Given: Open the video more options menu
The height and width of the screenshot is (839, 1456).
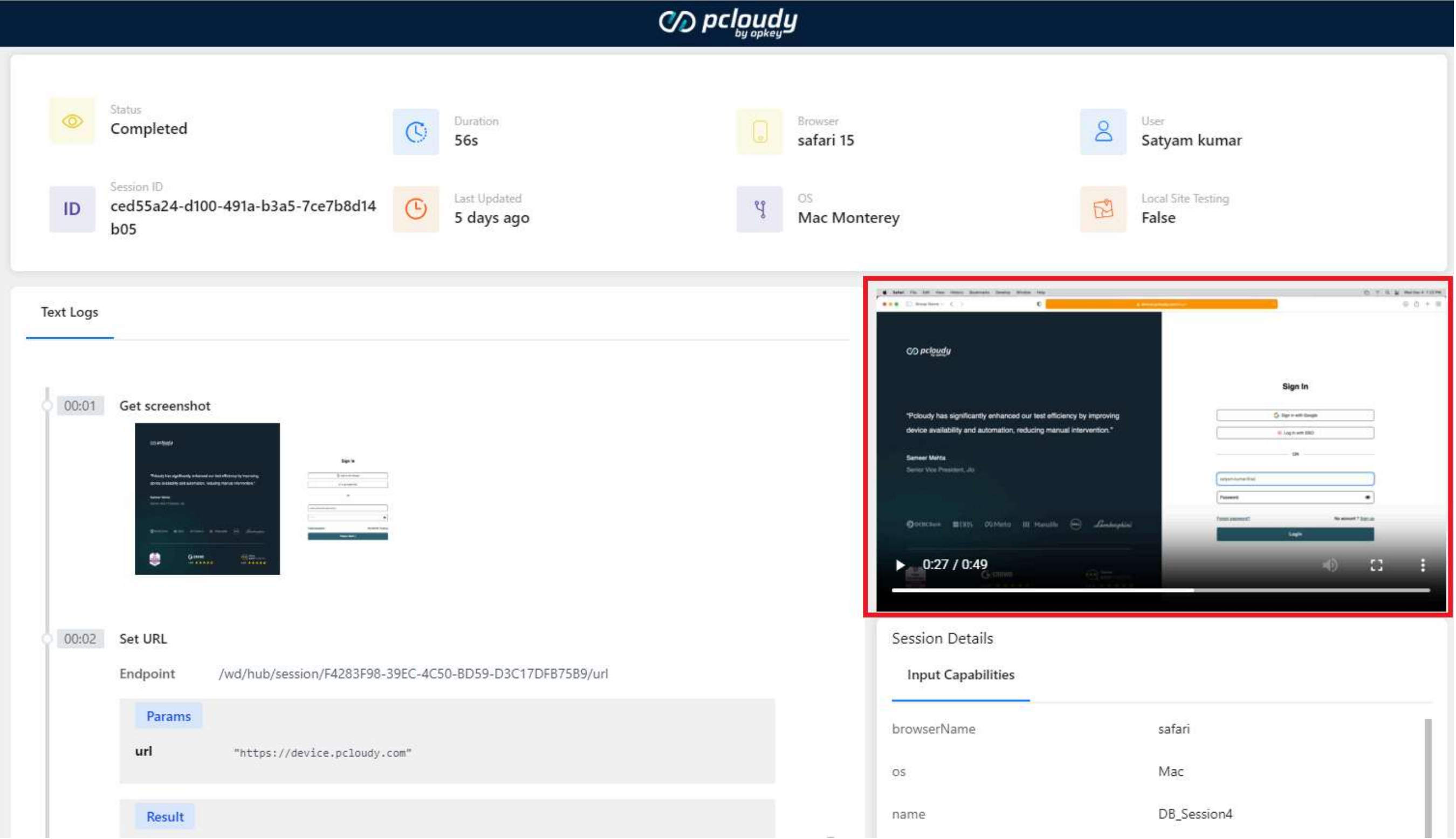Looking at the screenshot, I should 1422,565.
